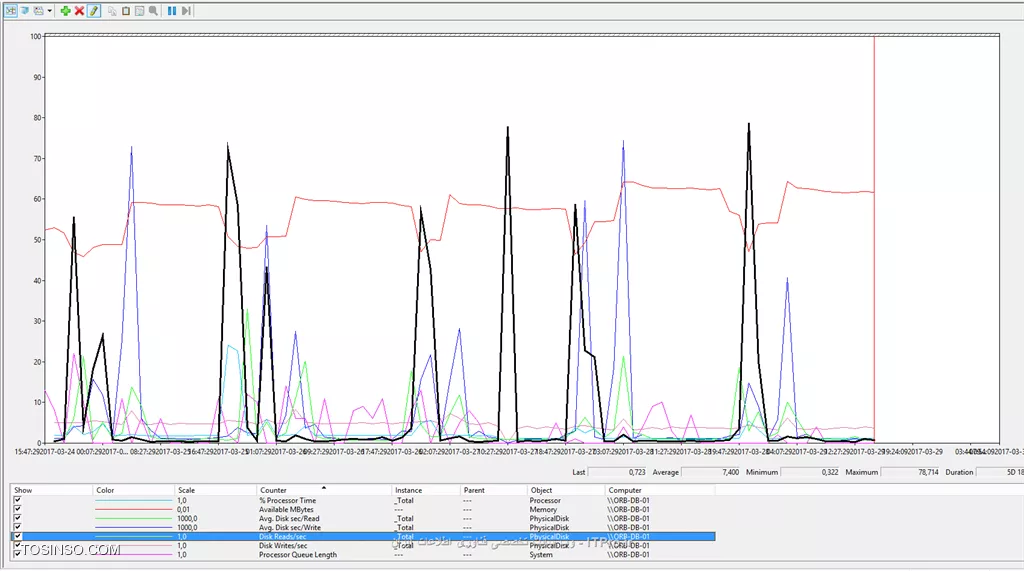
Task: Click the cyan color line of % Processor Time
Action: pyautogui.click(x=134, y=500)
